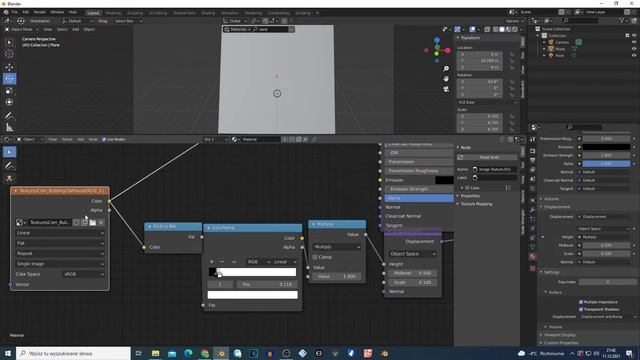The image size is (640, 360).
Task: Remove color stop with ColorRamp minus button
Action: click(222, 262)
